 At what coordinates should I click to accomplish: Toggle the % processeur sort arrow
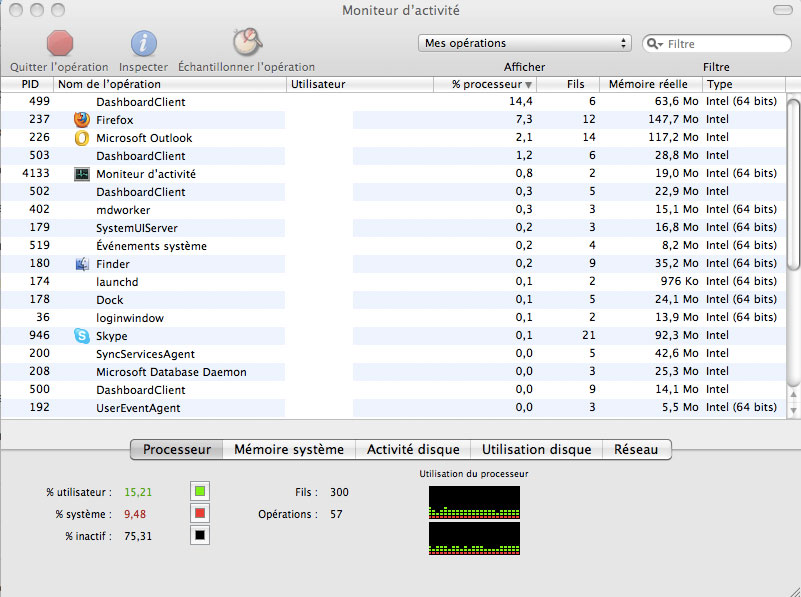coord(528,85)
